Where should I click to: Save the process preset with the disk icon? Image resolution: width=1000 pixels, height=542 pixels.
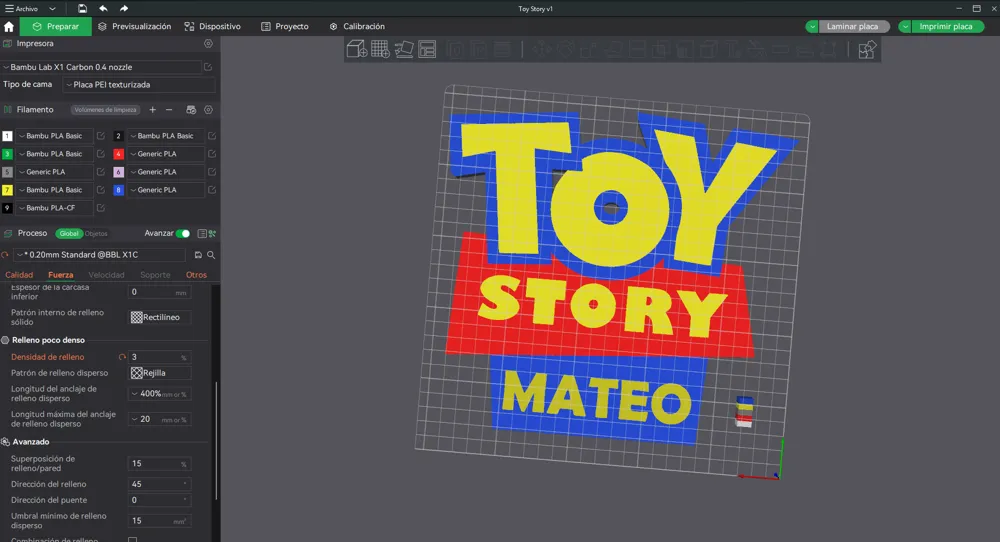coord(198,255)
